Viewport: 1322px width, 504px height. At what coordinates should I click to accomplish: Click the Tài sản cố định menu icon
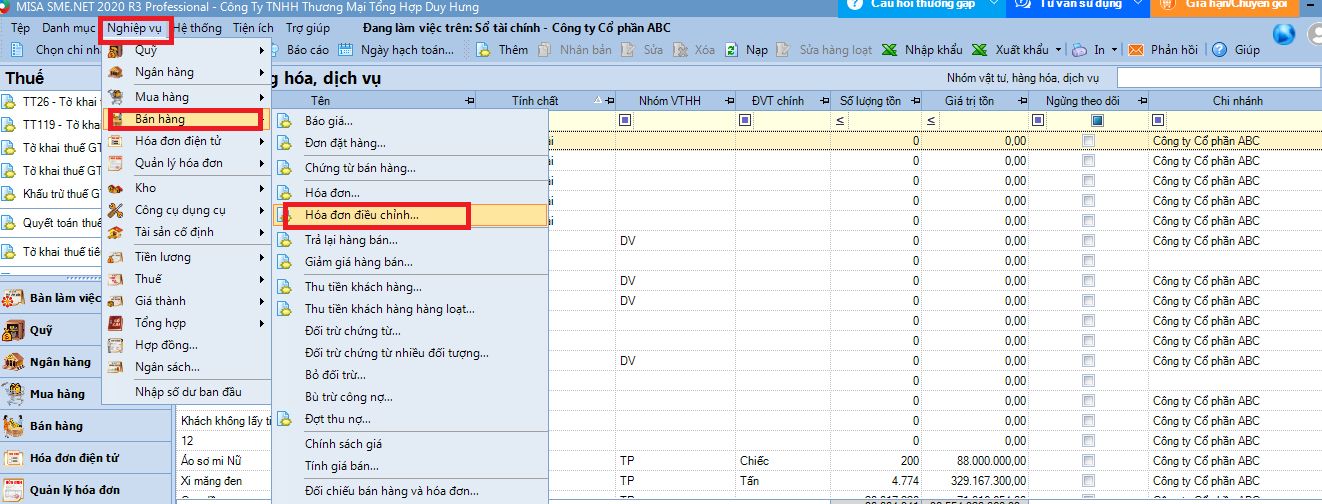116,232
